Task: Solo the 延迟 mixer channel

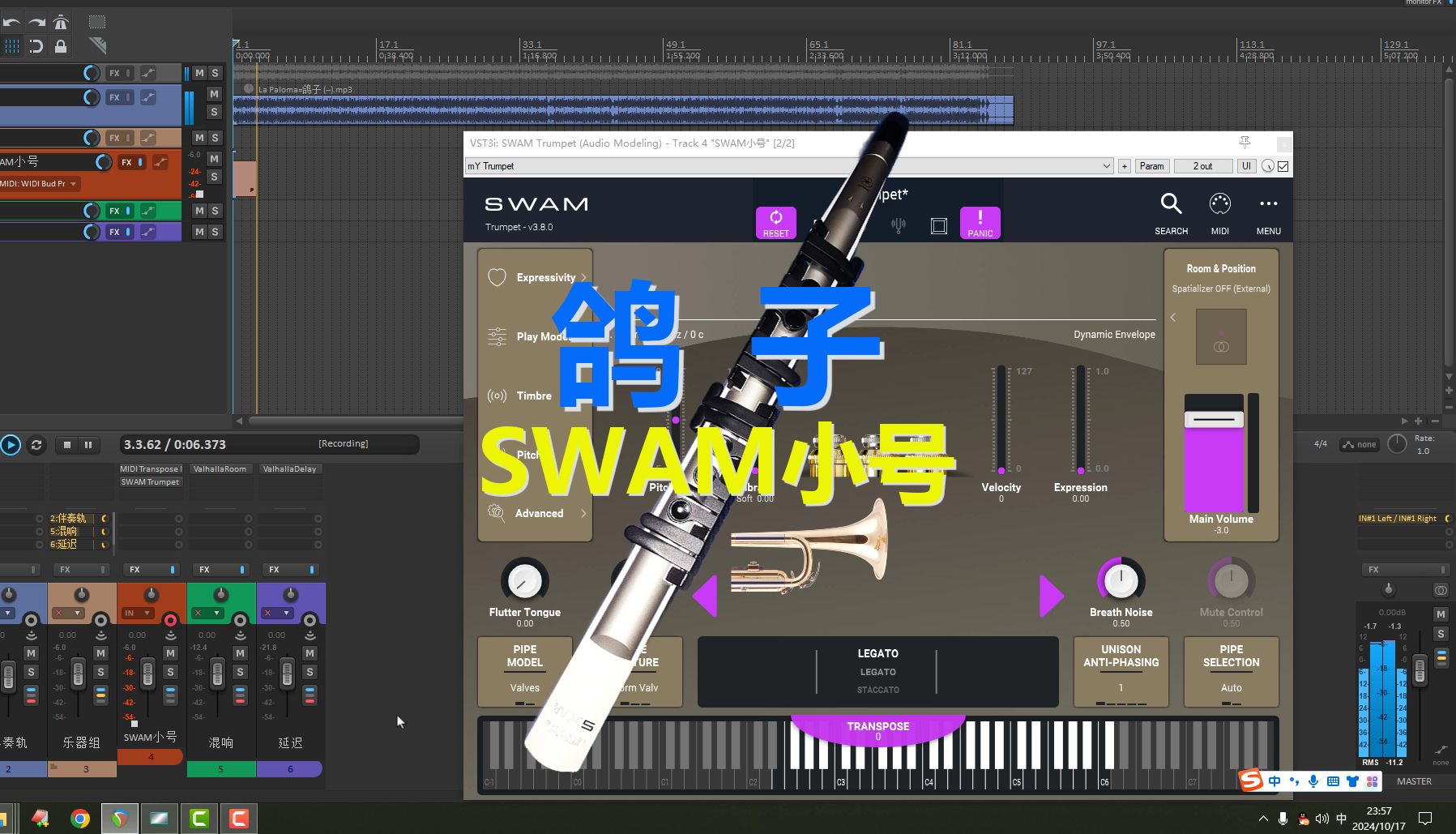Action: point(310,672)
